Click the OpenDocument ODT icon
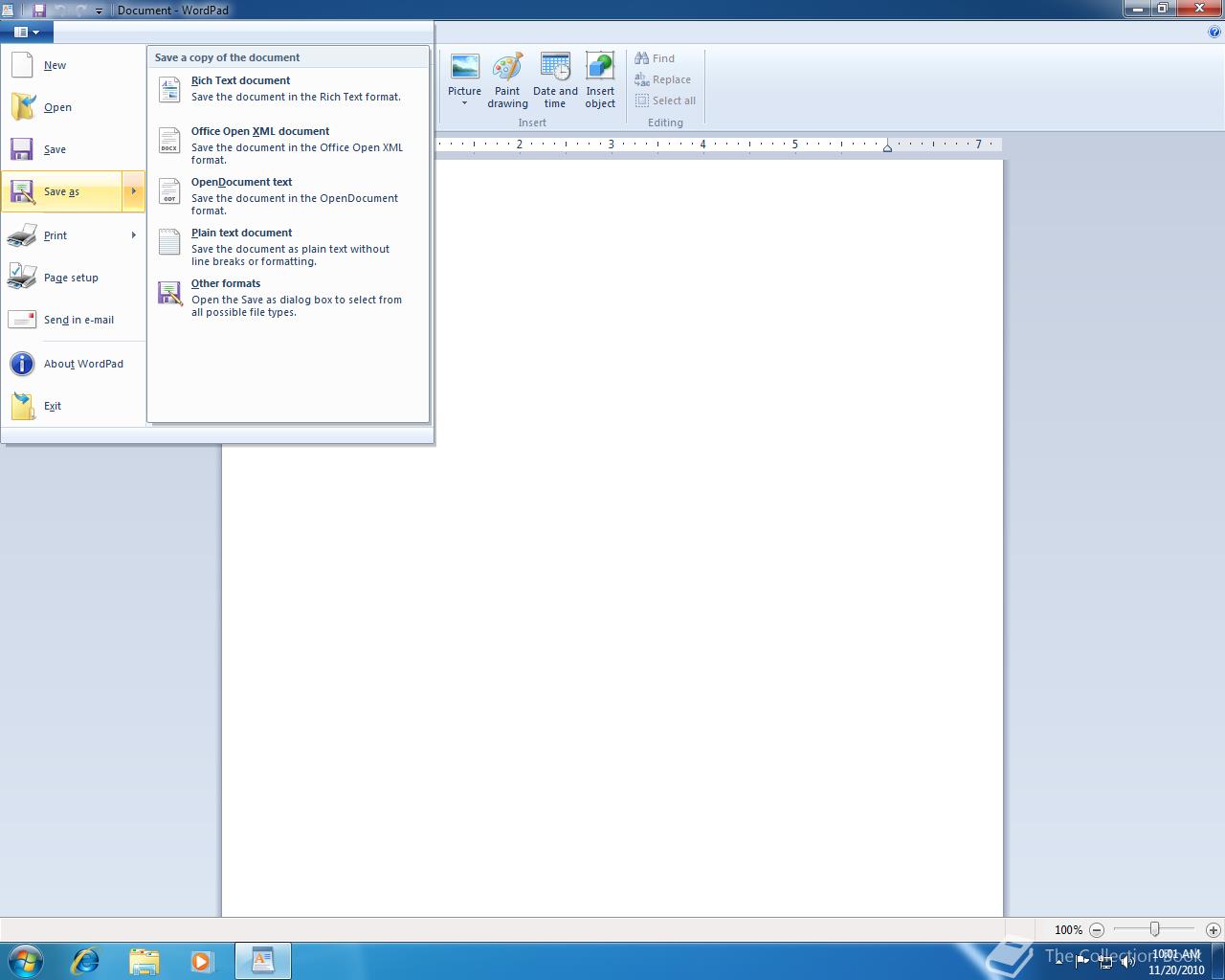This screenshot has height=980, width=1225. [x=169, y=191]
